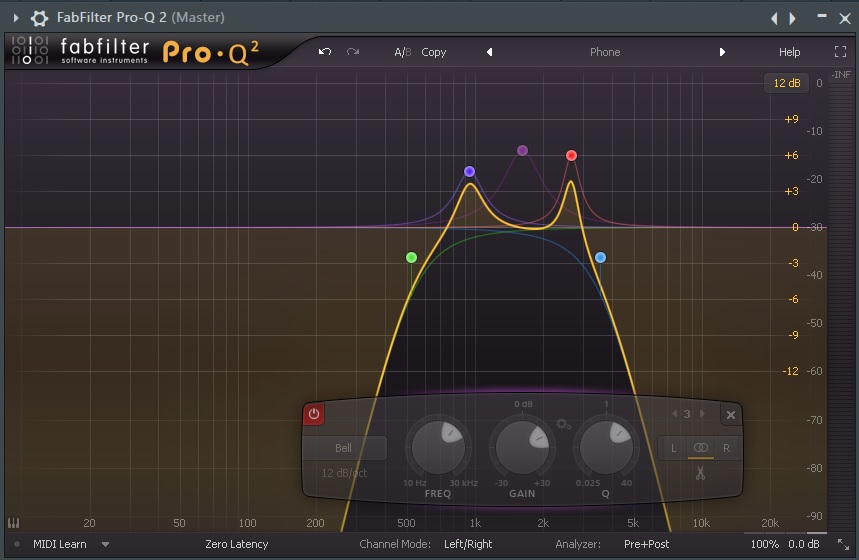The height and width of the screenshot is (560, 859).
Task: Toggle the A/B state comparison
Action: click(402, 52)
